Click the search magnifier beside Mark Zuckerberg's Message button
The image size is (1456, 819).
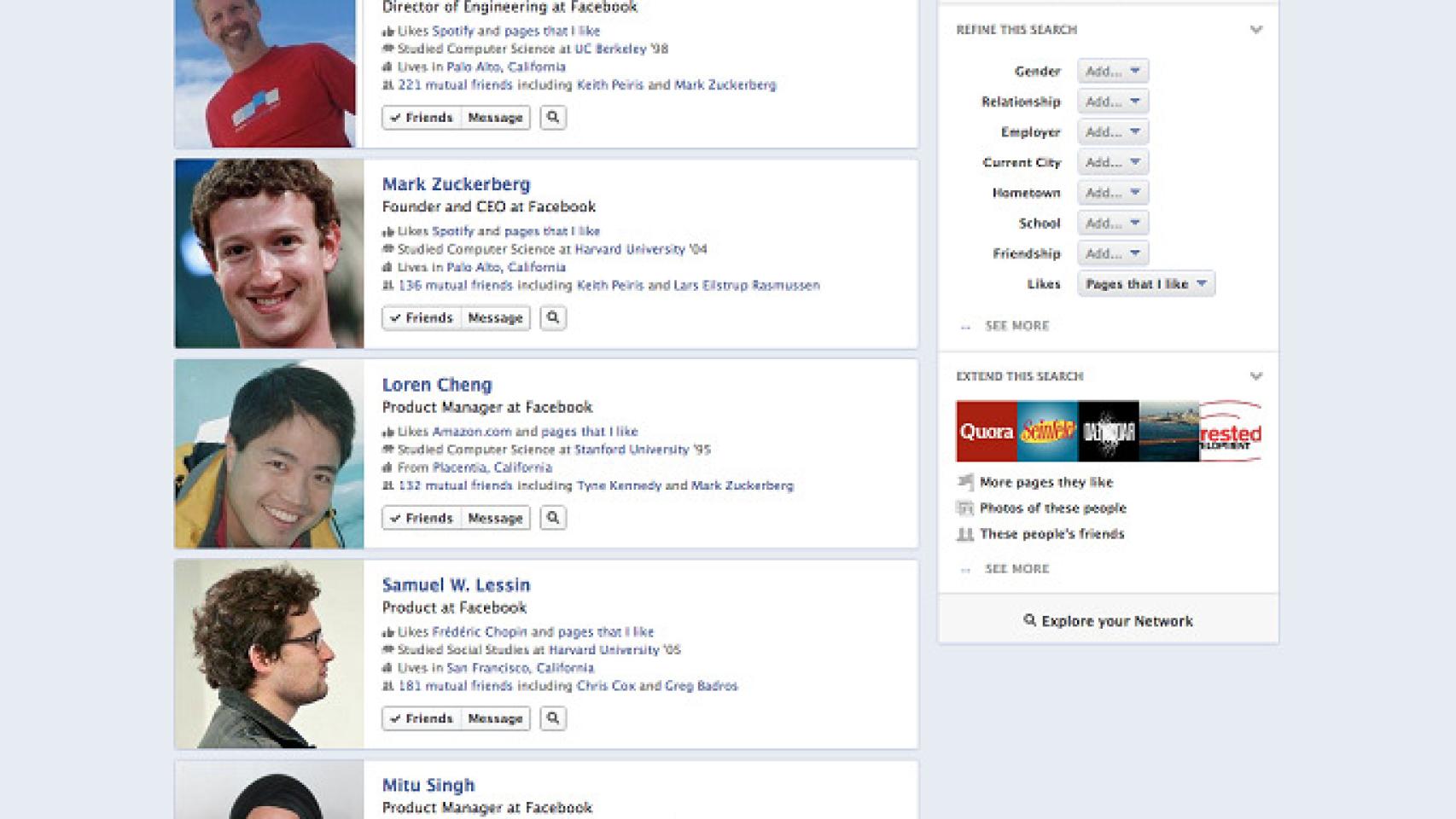553,317
